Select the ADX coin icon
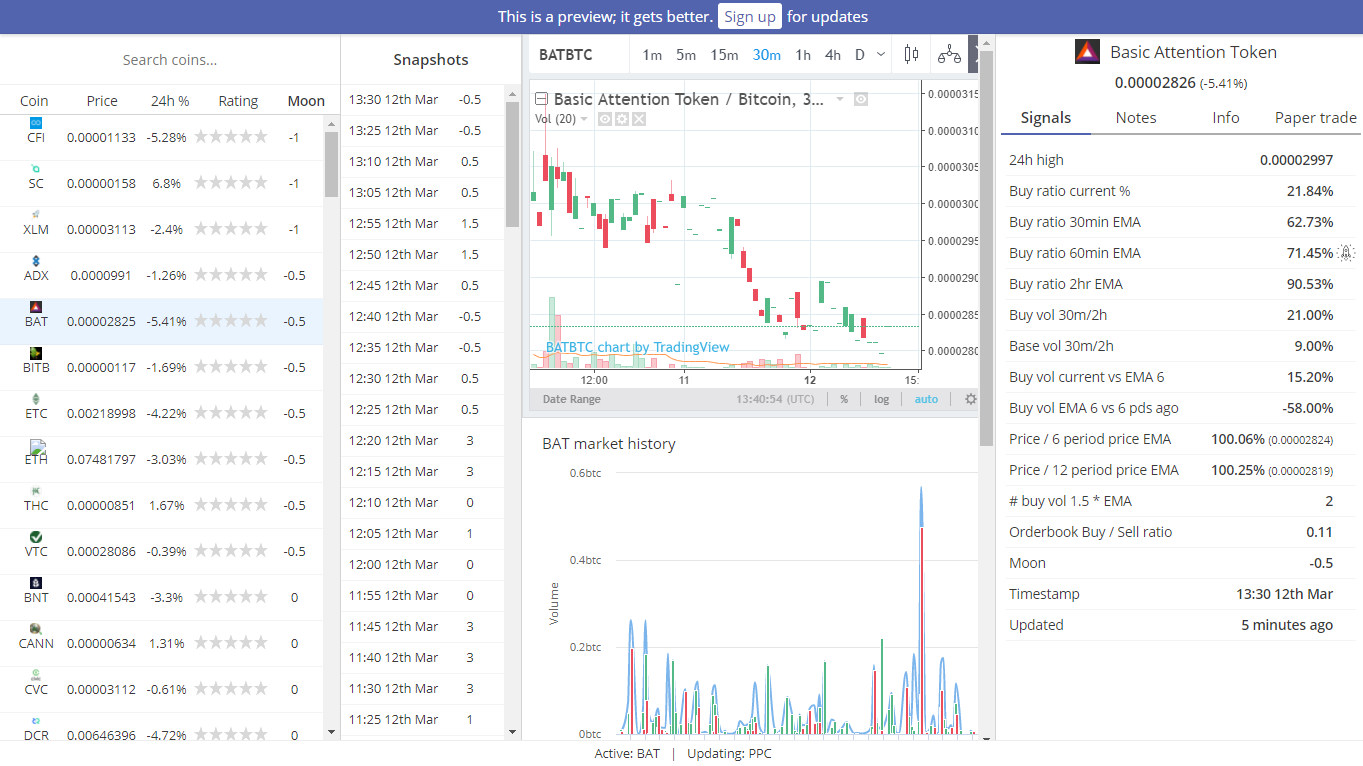Screen dimensions: 1363x766 click(x=36, y=260)
